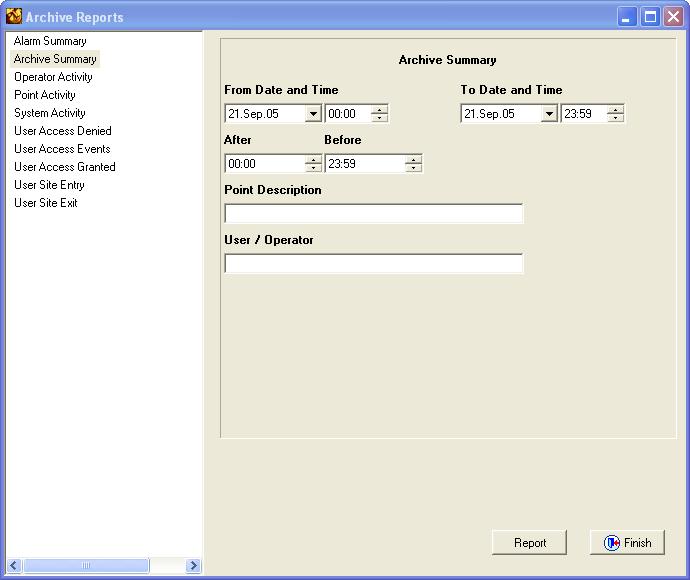Image resolution: width=690 pixels, height=580 pixels.
Task: Choose User Access Granted report
Action: pos(65,167)
